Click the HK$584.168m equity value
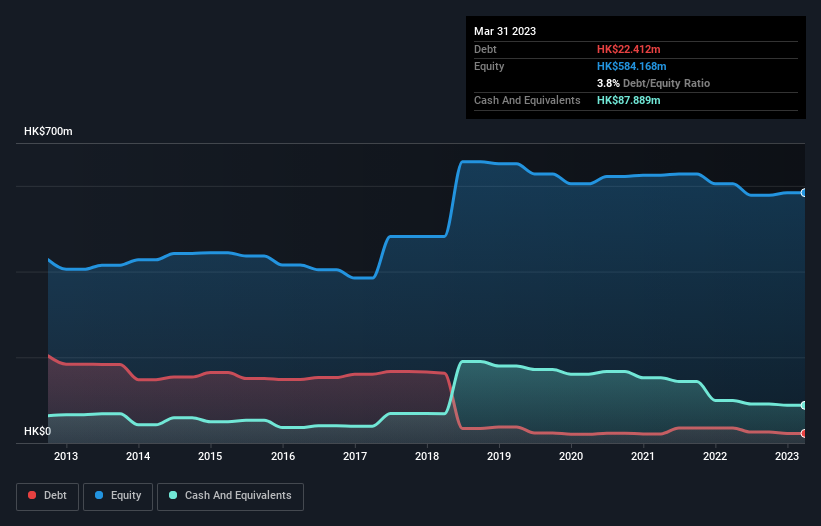This screenshot has width=821, height=526. tap(631, 66)
